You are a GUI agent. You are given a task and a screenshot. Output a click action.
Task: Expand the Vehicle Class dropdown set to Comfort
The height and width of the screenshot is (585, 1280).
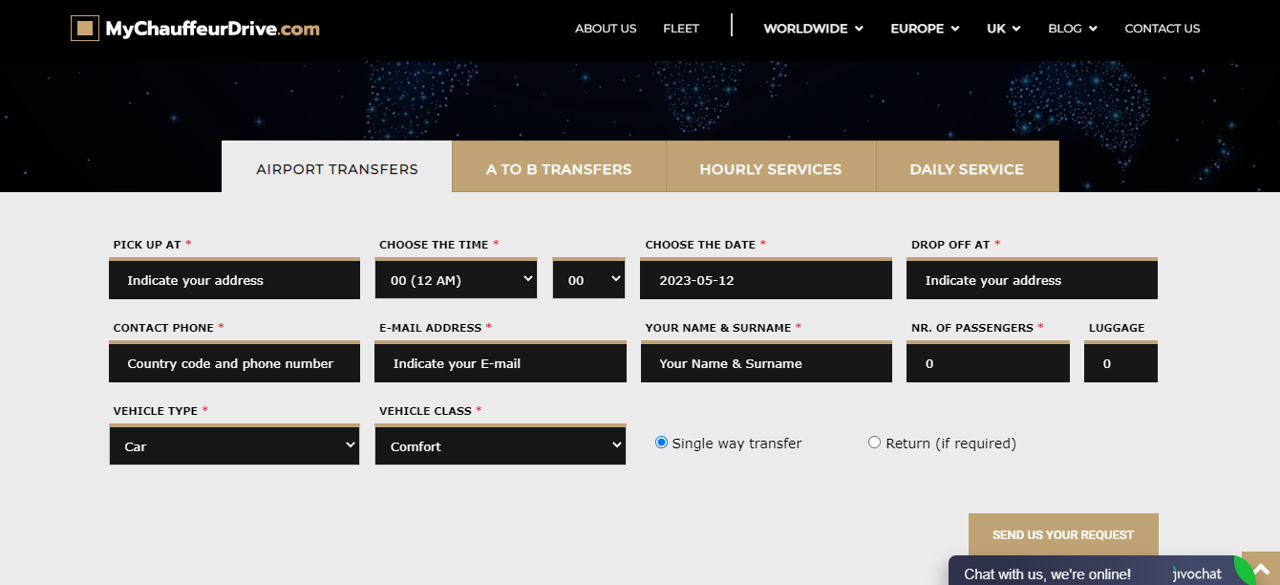point(501,446)
